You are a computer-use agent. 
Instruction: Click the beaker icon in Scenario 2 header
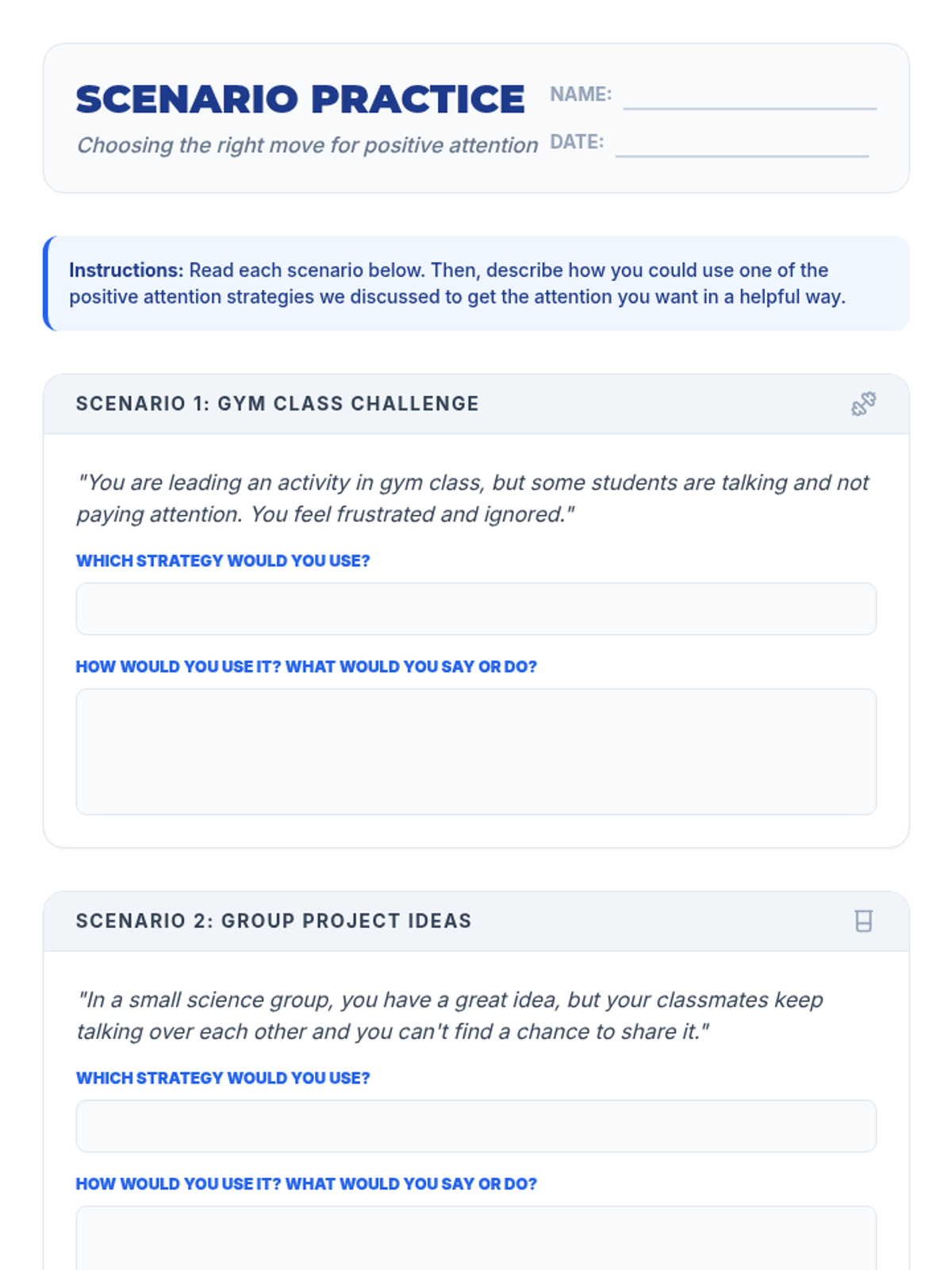click(863, 921)
